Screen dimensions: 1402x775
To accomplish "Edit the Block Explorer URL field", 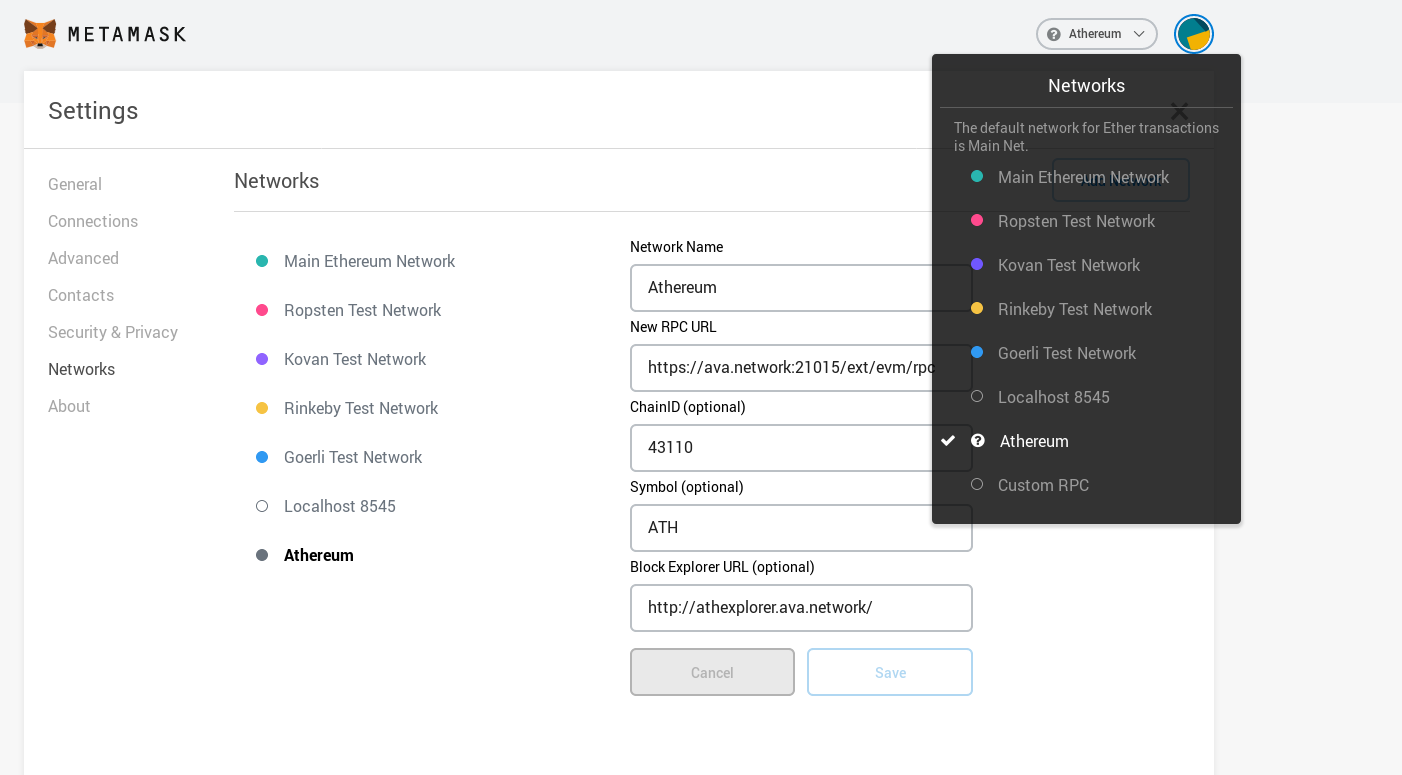I will click(x=801, y=608).
